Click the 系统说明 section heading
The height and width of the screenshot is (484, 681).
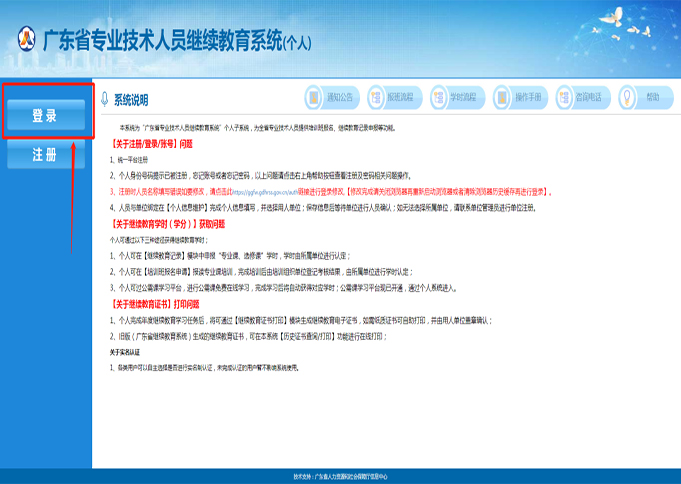click(x=131, y=100)
